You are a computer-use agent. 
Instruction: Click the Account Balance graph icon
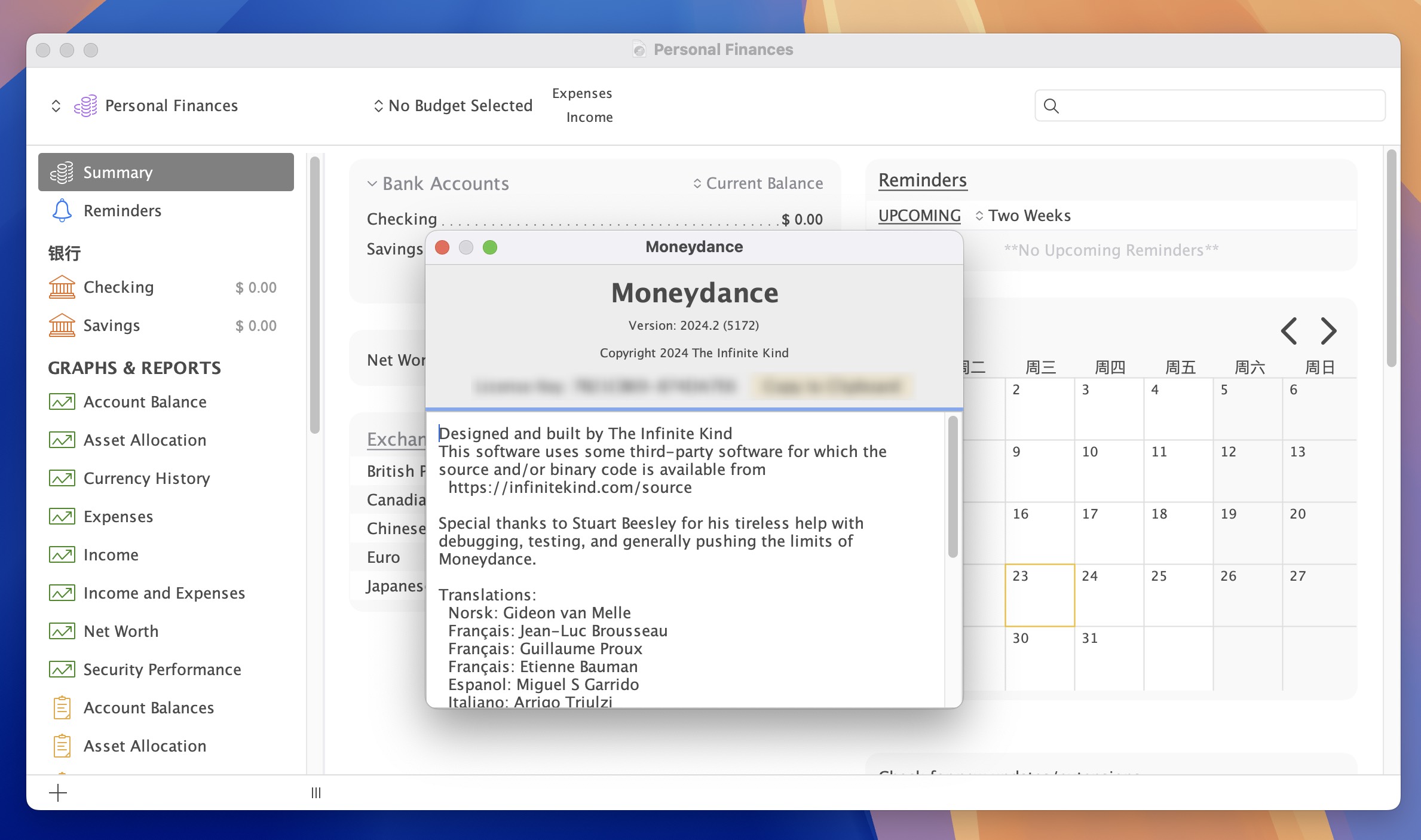[61, 401]
